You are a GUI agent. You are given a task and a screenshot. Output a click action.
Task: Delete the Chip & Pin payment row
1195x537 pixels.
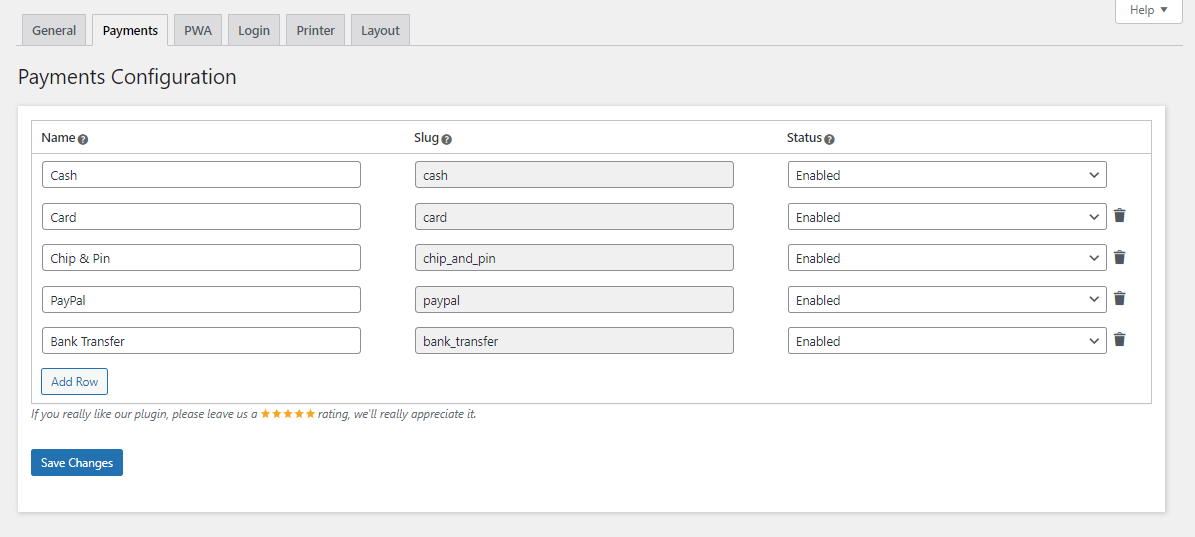pos(1120,258)
